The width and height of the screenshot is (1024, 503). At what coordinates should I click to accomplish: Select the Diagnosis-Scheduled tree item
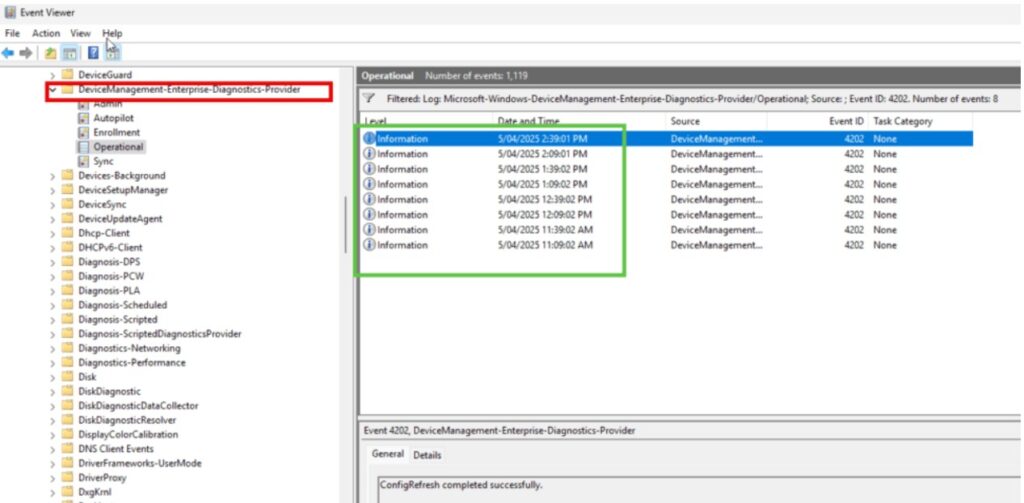click(123, 304)
